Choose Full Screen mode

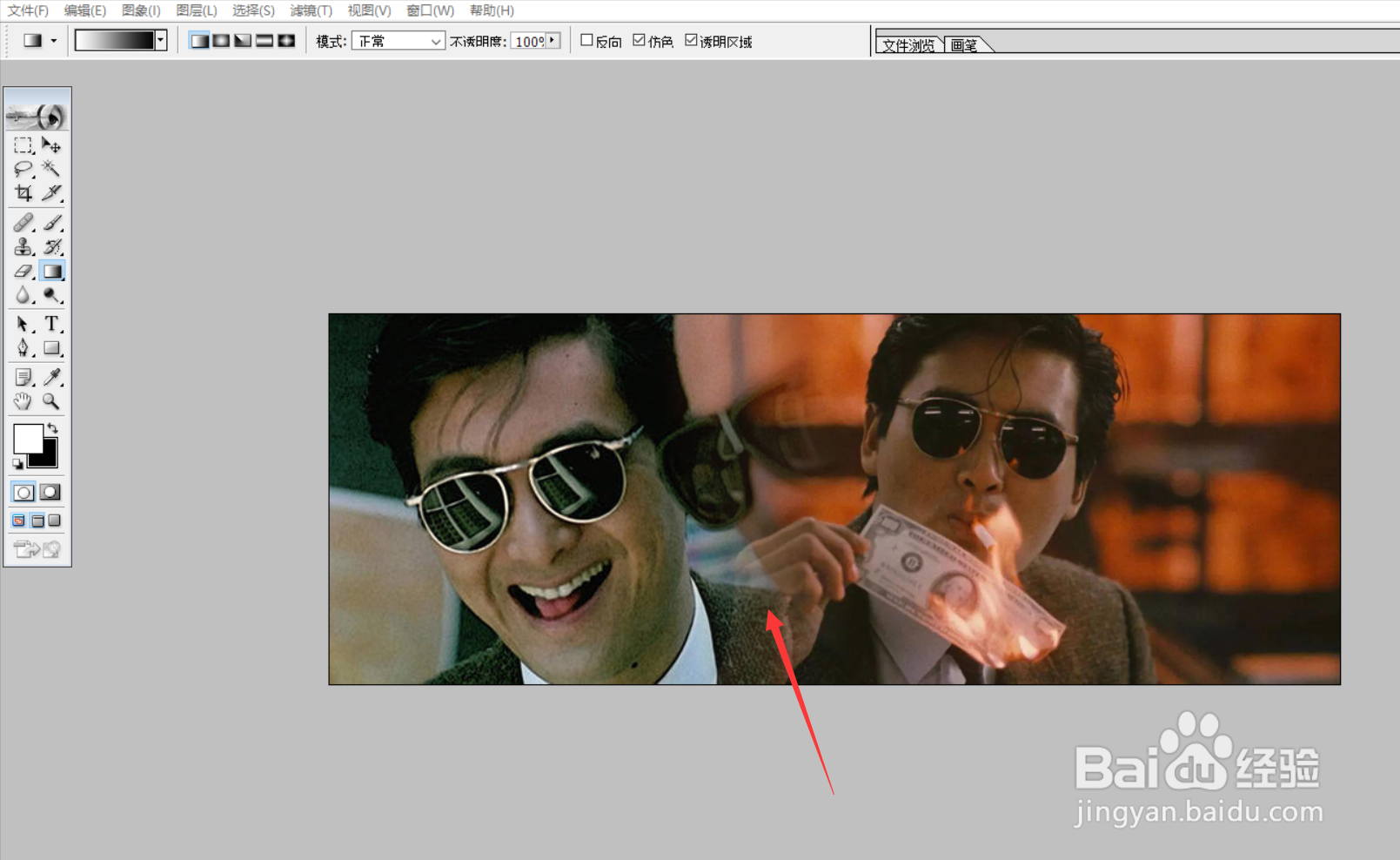pos(55,521)
